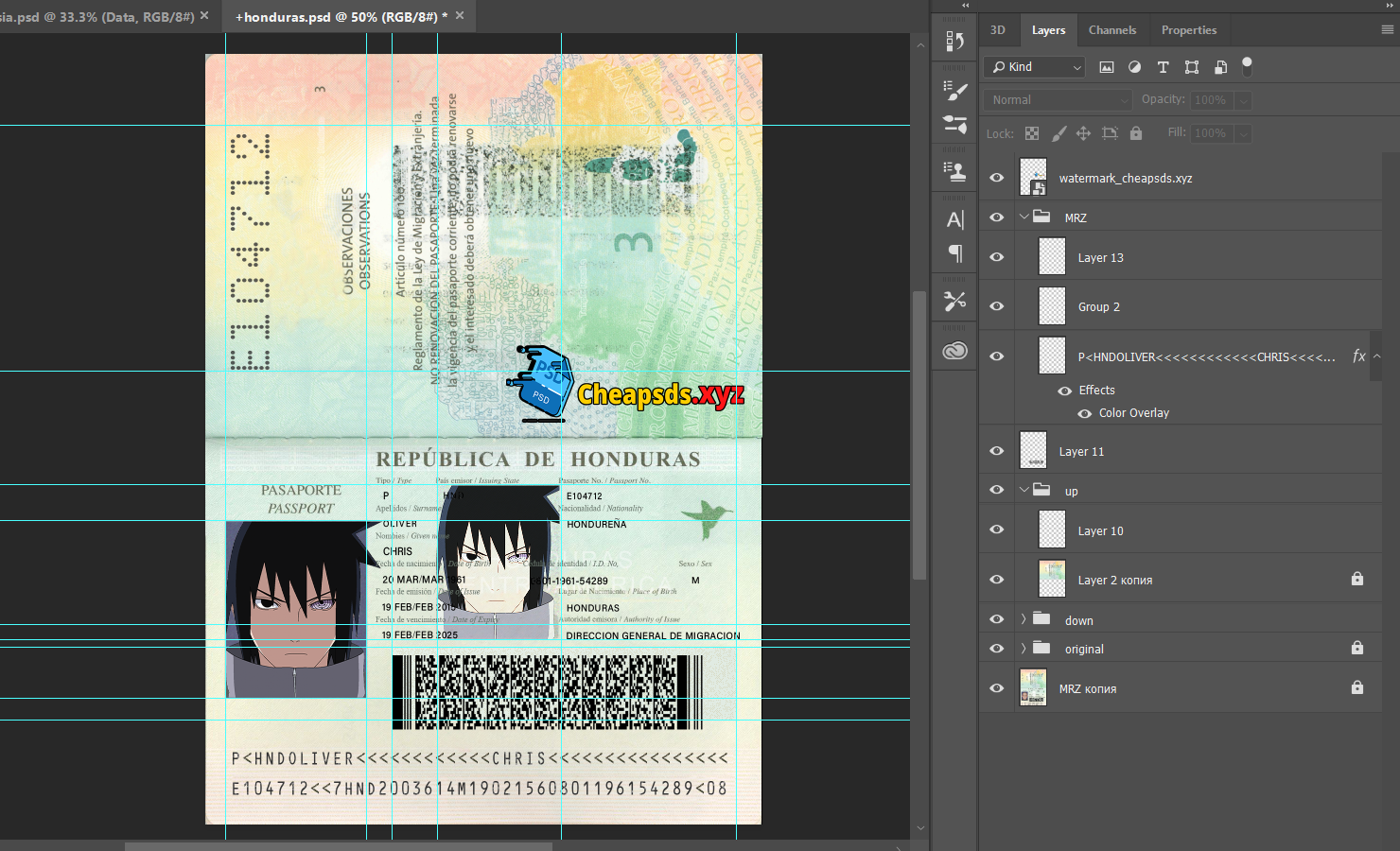Image resolution: width=1400 pixels, height=851 pixels.
Task: Open the Kind filter dropdown
Action: pyautogui.click(x=1036, y=67)
